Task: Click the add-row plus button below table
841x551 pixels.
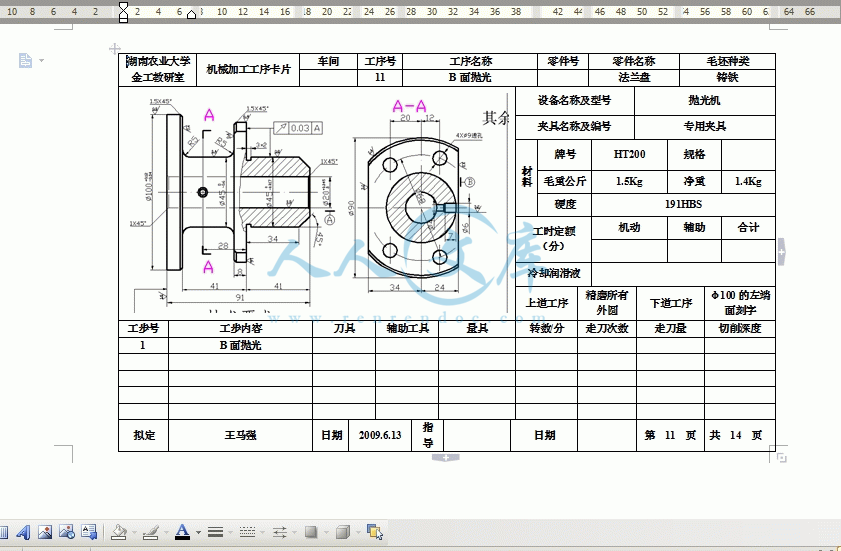Action: click(446, 458)
